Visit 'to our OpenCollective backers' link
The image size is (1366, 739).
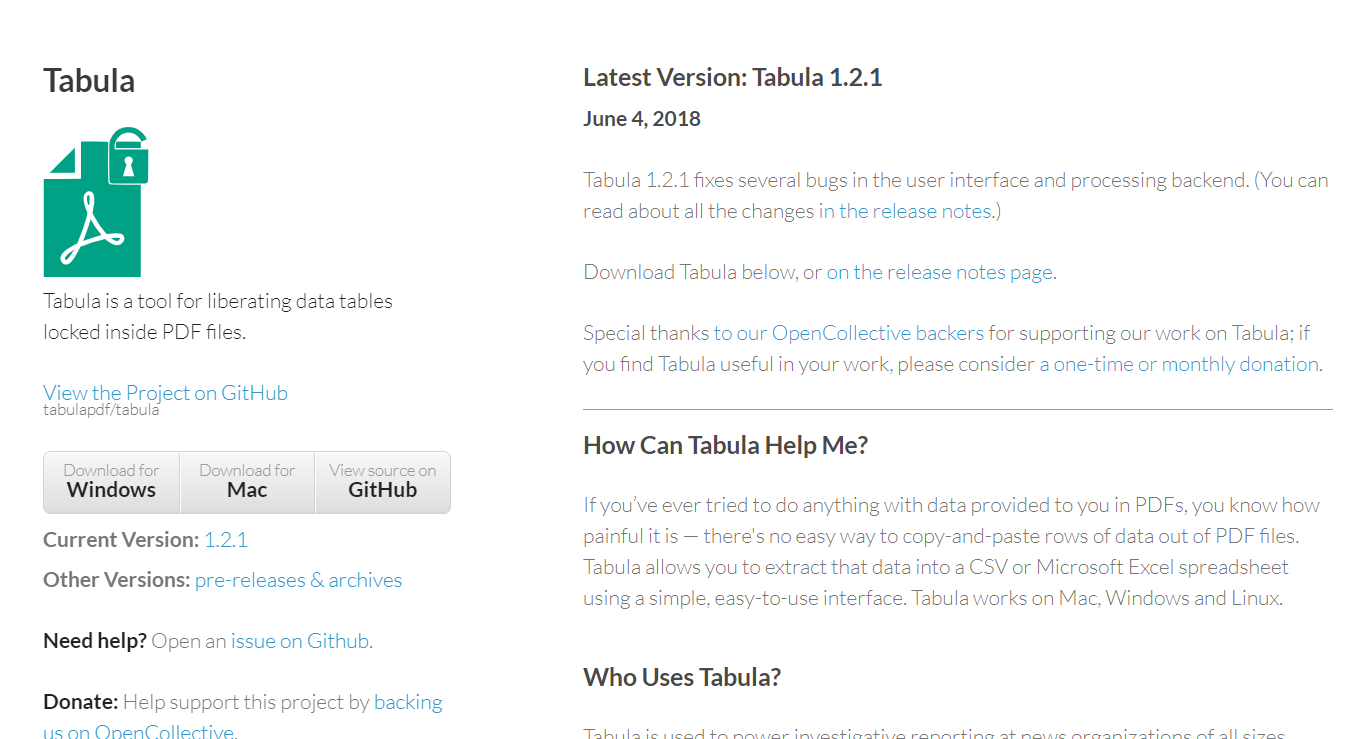848,333
